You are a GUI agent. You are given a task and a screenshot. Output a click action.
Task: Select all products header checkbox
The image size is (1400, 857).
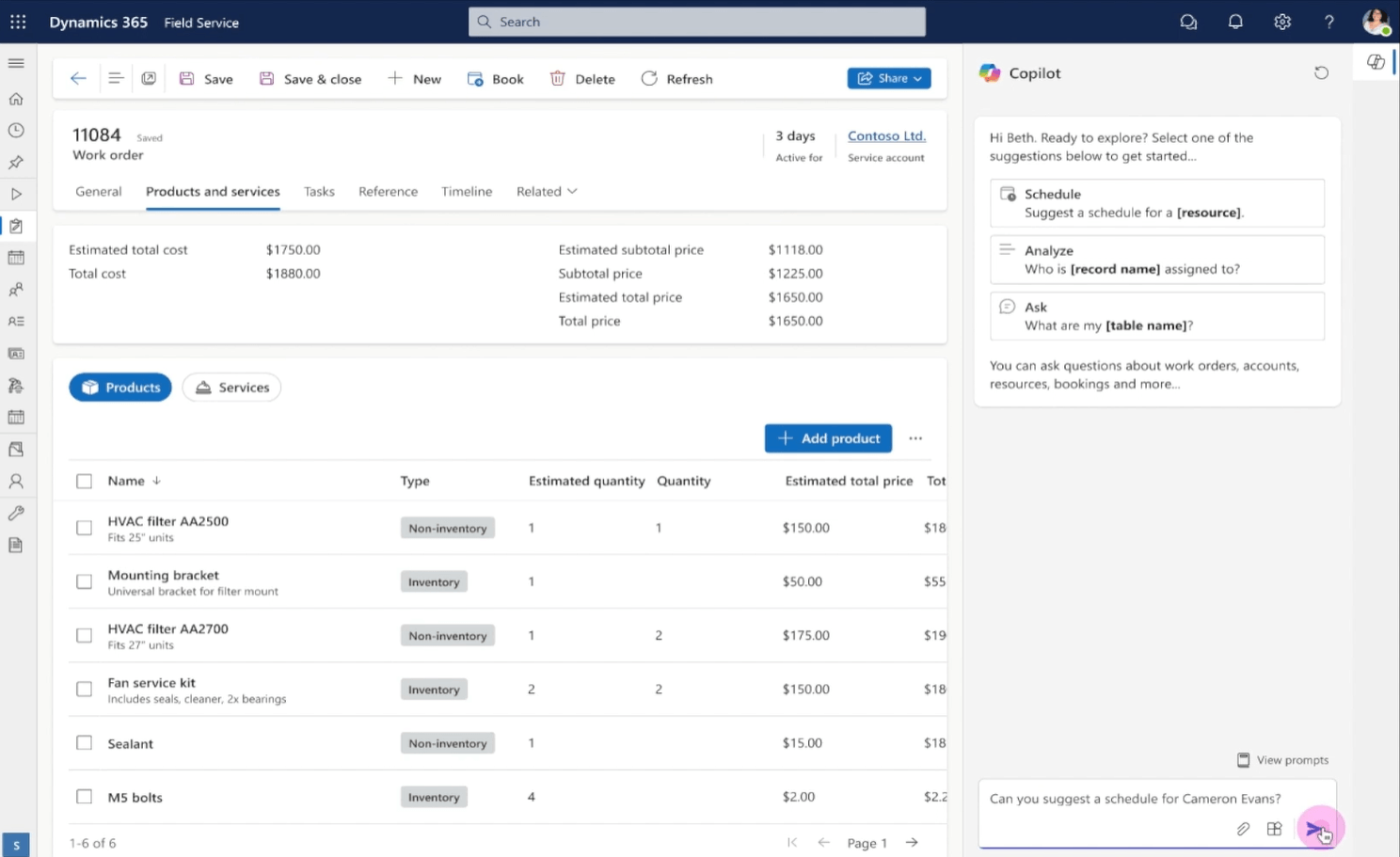pos(84,481)
